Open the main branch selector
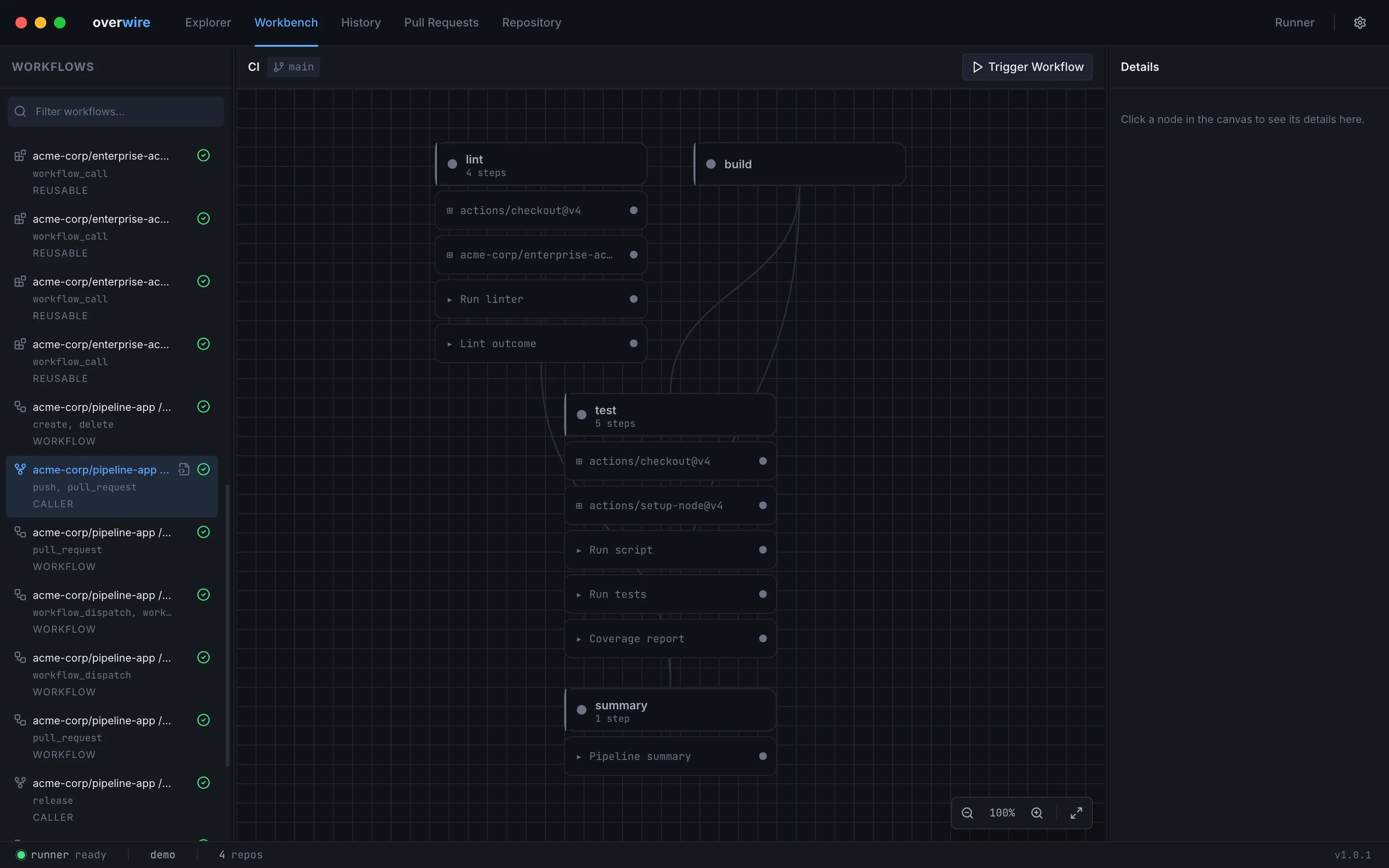The image size is (1389, 868). click(293, 67)
